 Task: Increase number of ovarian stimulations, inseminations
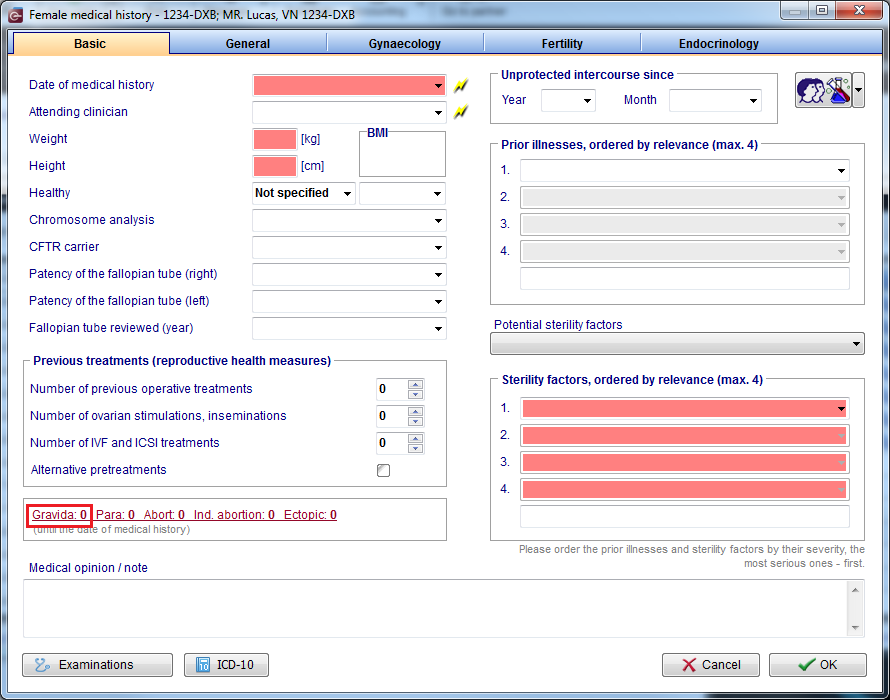pos(415,412)
